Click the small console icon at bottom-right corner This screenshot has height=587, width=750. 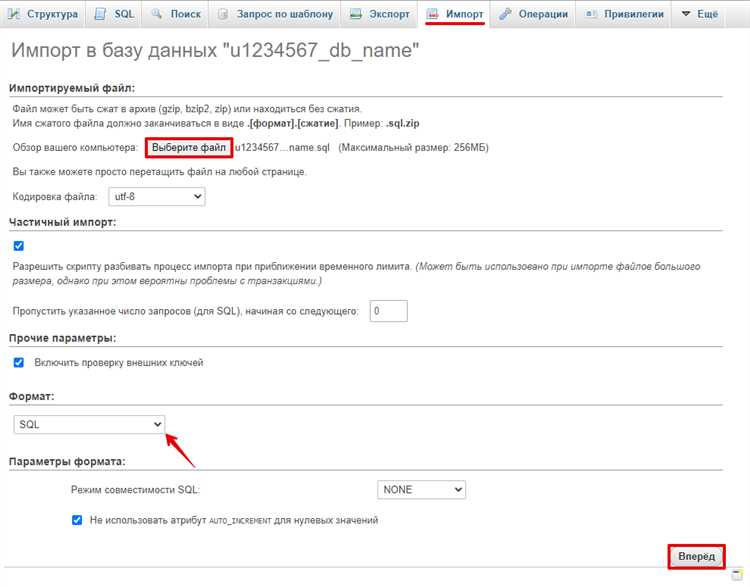point(735,574)
